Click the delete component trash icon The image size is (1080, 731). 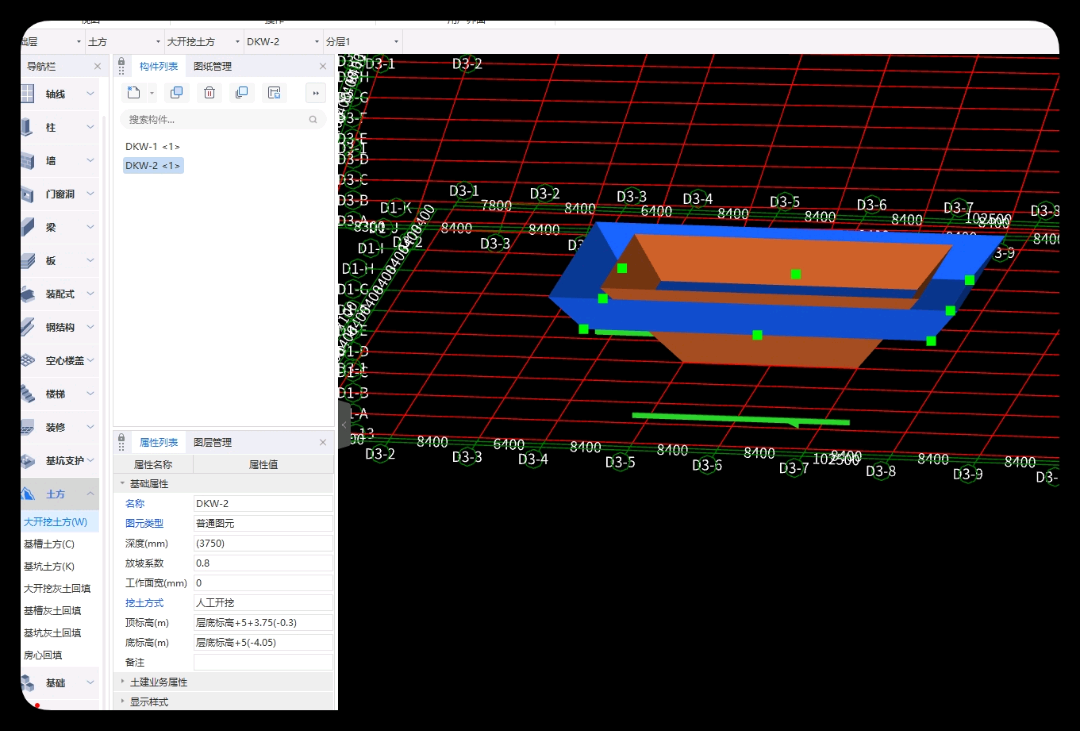click(x=209, y=93)
